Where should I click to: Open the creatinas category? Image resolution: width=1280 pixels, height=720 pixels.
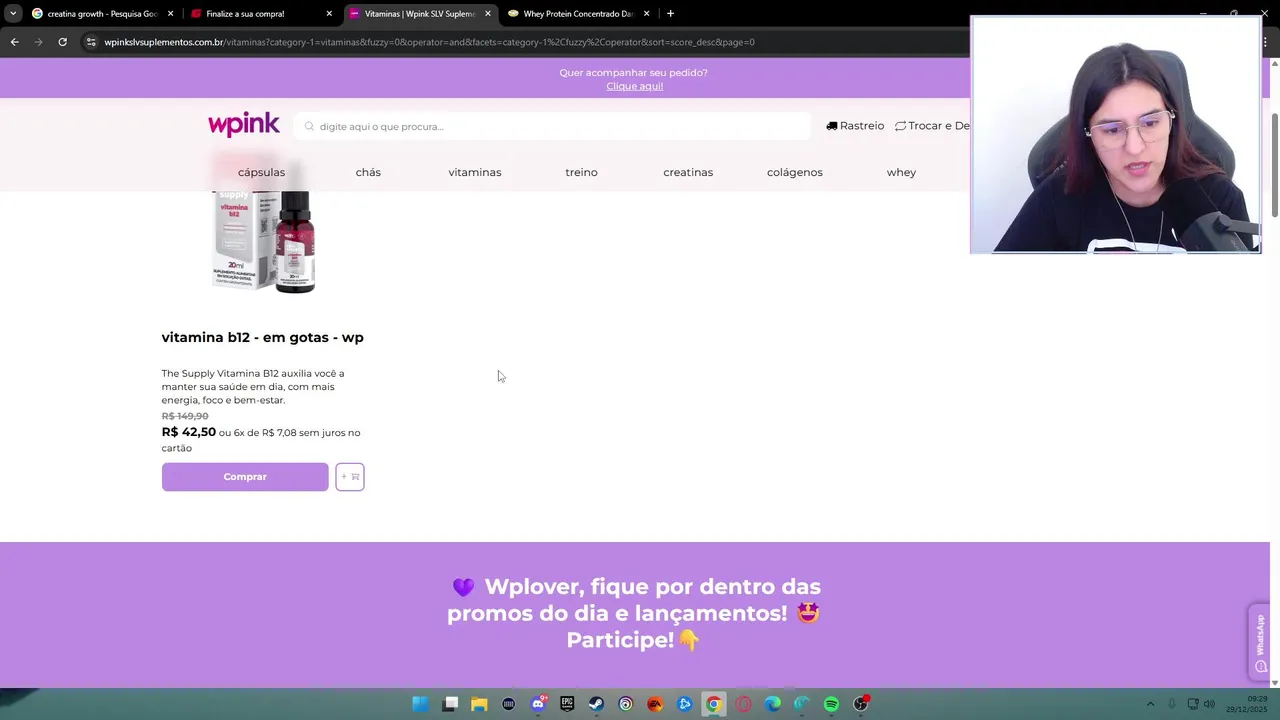(688, 172)
